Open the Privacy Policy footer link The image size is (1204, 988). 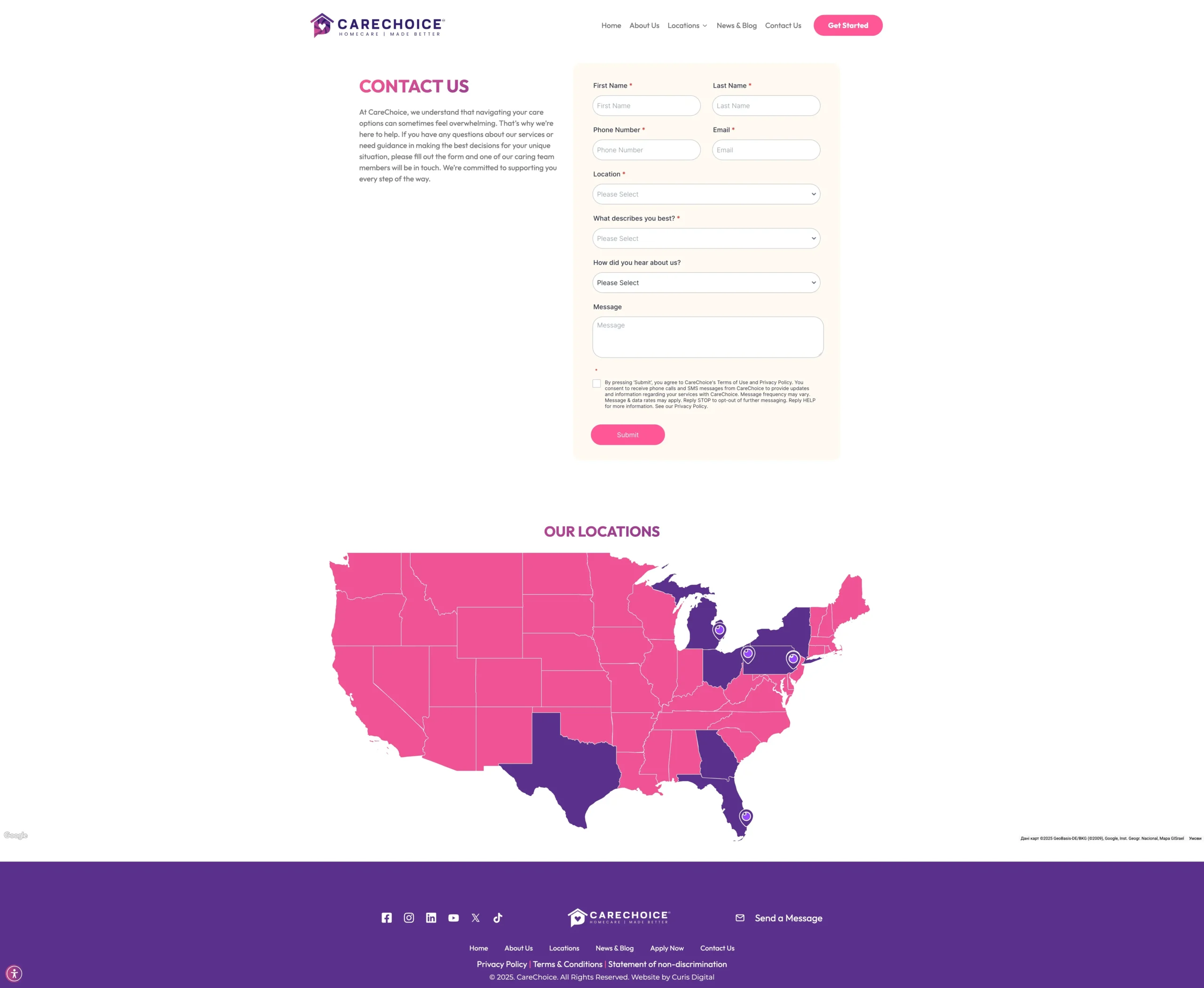tap(501, 964)
